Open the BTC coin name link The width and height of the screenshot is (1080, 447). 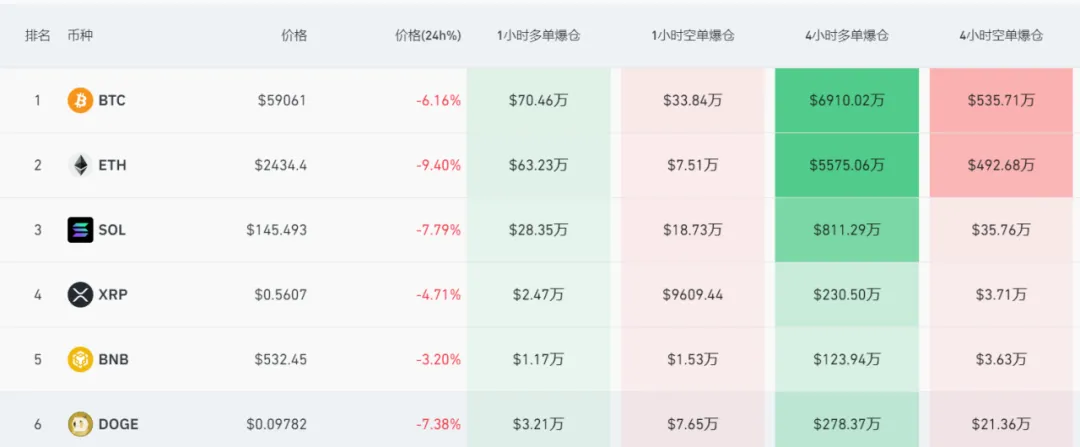click(111, 101)
